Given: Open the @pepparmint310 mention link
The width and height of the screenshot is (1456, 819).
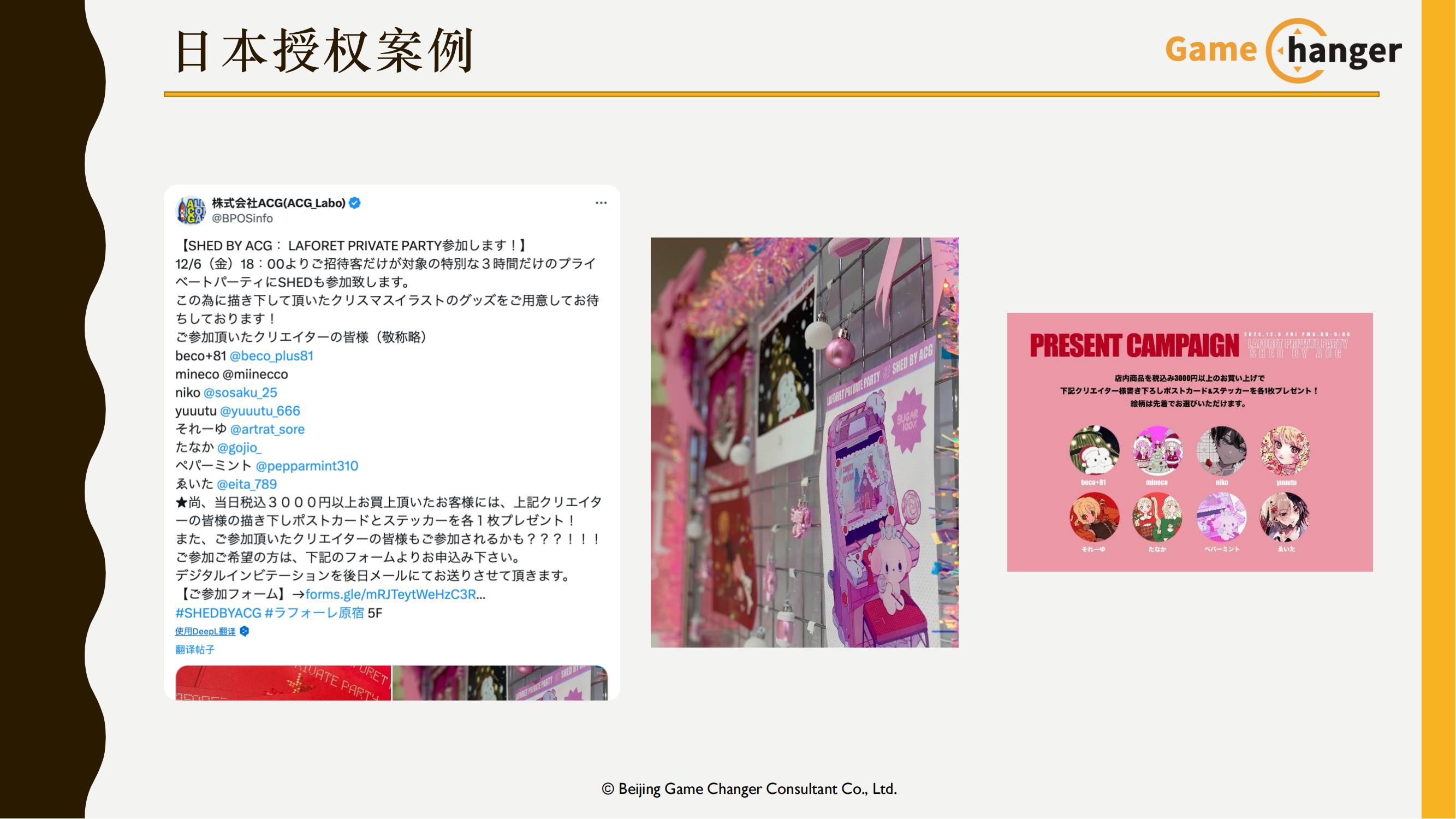Looking at the screenshot, I should point(307,466).
